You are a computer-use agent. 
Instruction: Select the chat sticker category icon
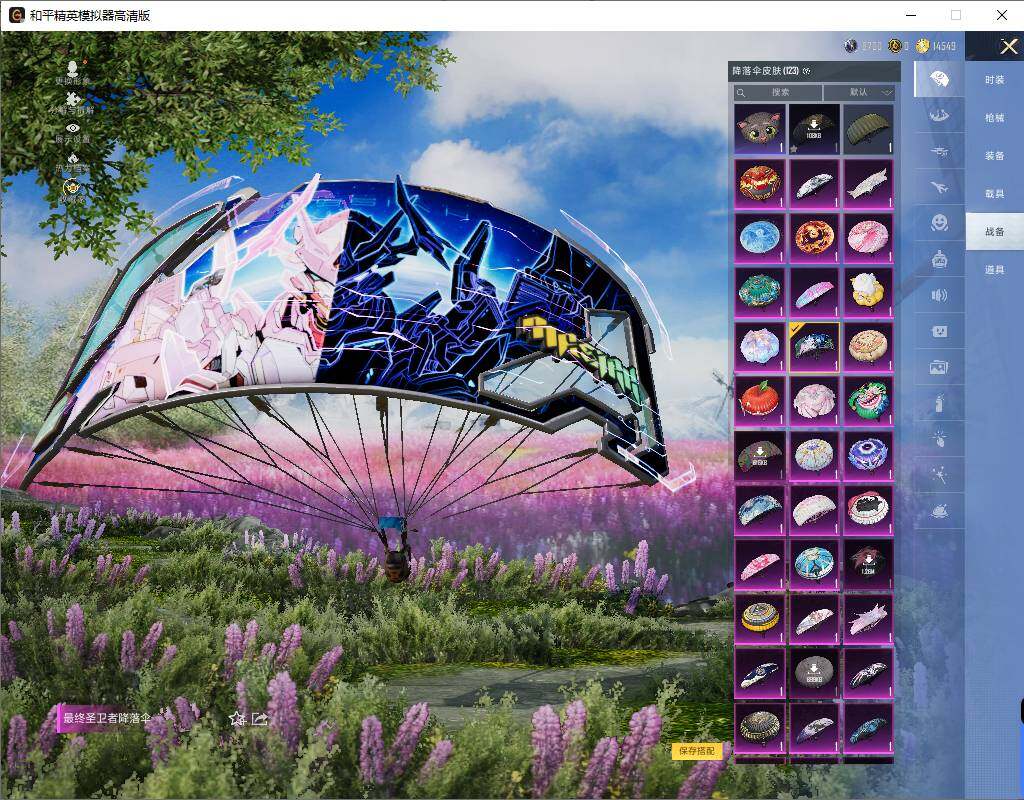[939, 331]
